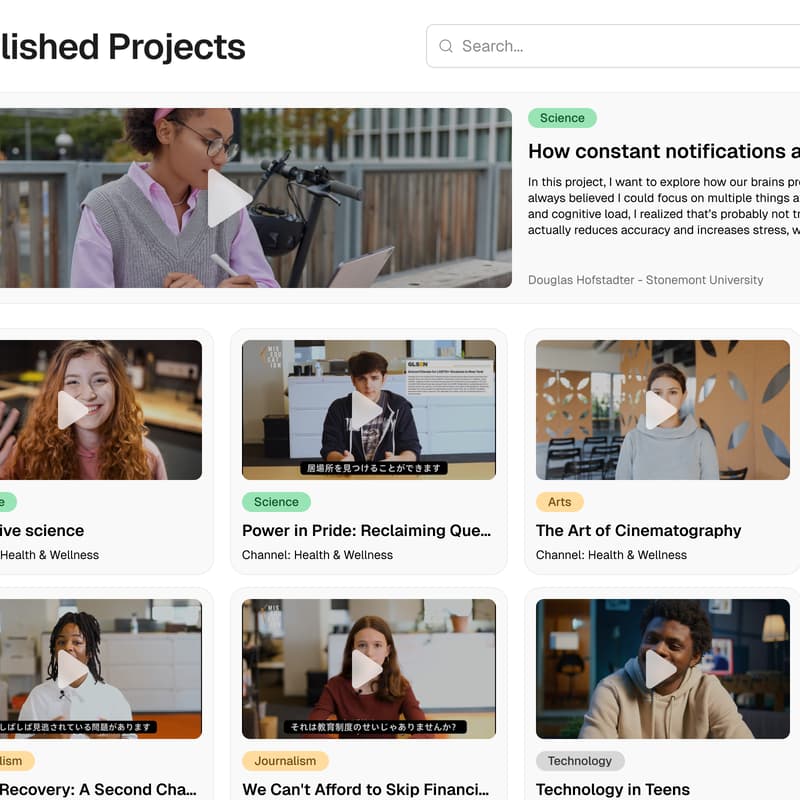Open Power in Pride: Reclaiming Que... title
800x800 pixels.
point(366,531)
